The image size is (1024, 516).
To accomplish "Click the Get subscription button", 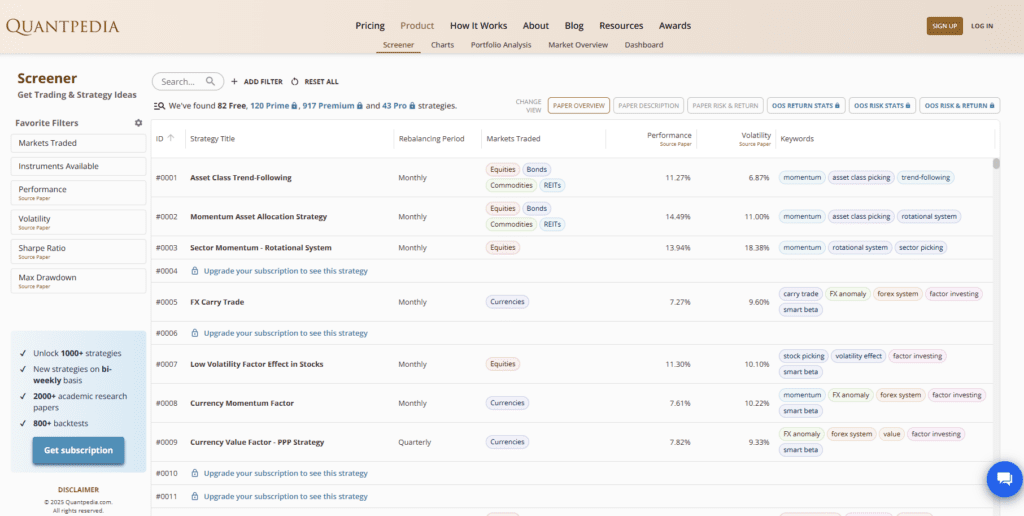I will click(78, 451).
